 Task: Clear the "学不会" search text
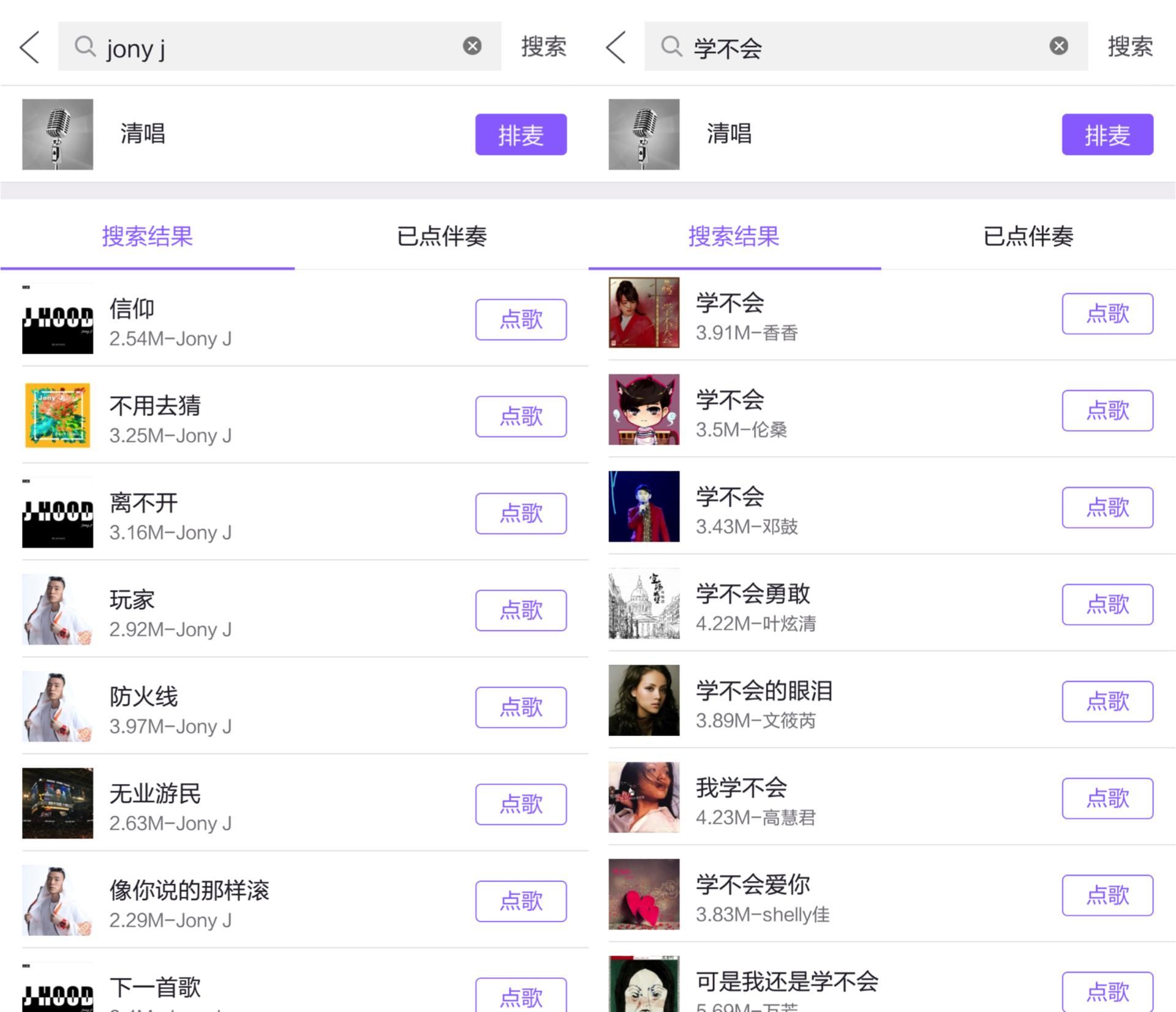pyautogui.click(x=1058, y=45)
